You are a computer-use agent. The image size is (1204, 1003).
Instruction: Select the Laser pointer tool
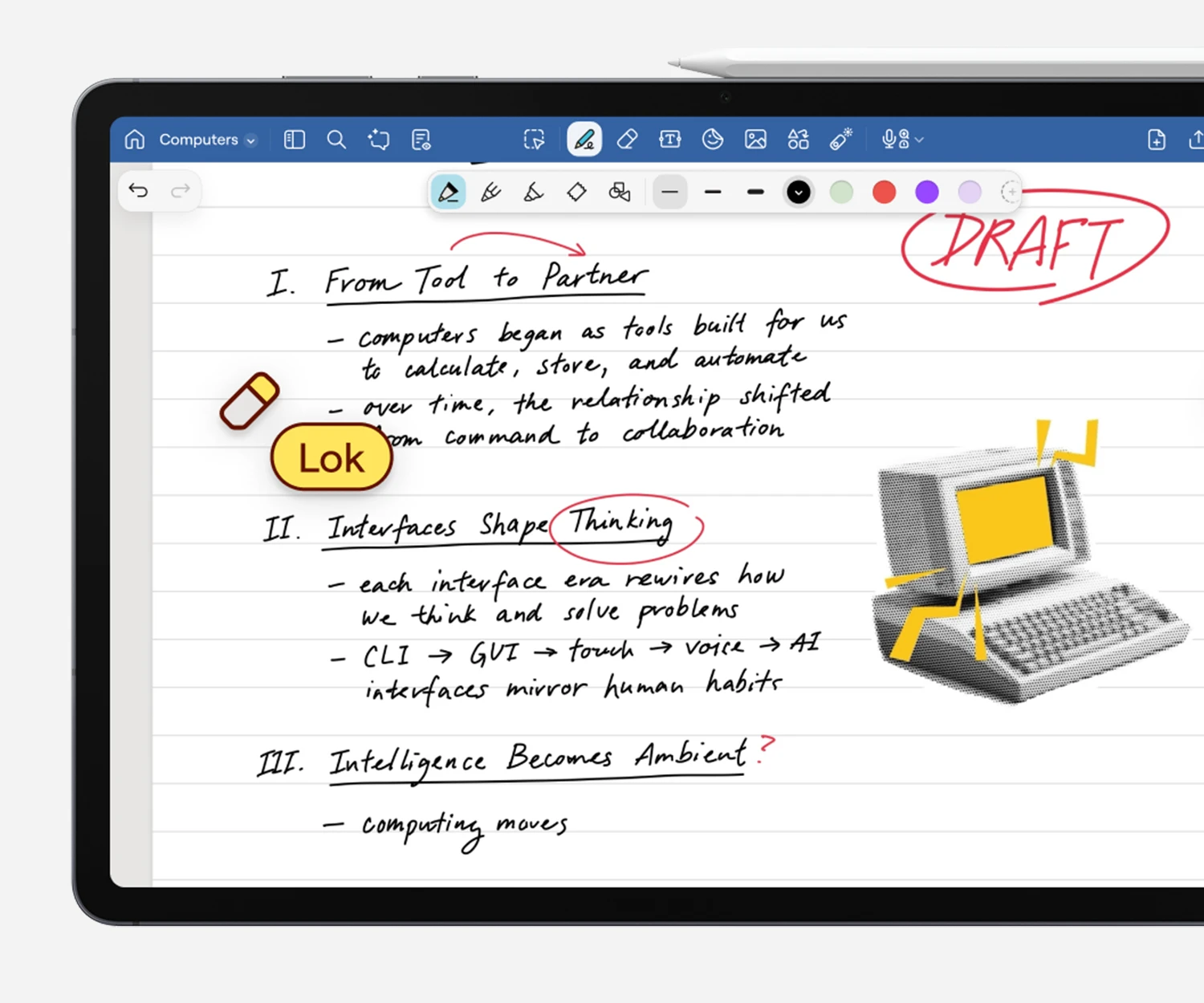840,140
